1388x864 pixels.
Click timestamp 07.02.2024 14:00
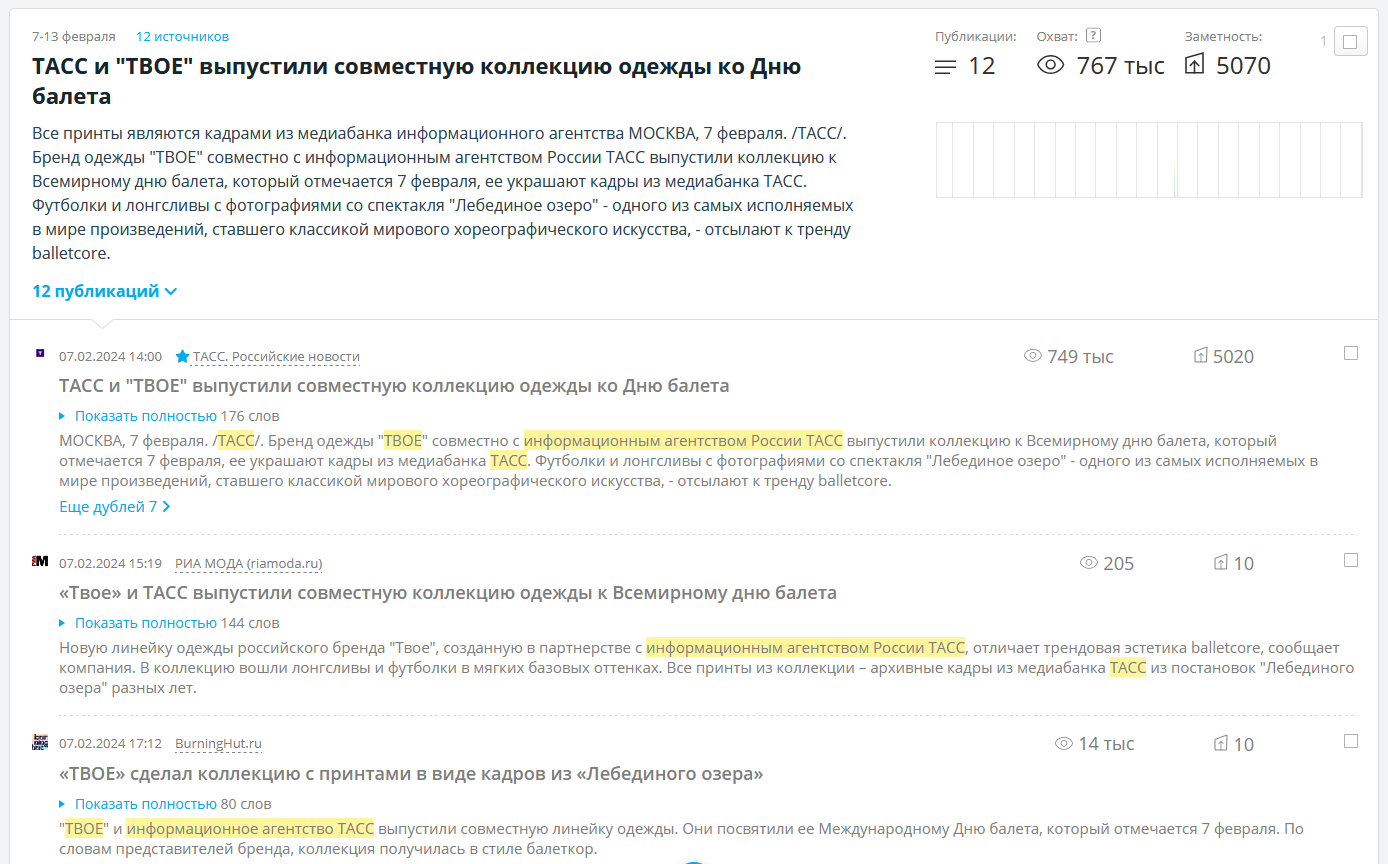click(x=110, y=357)
